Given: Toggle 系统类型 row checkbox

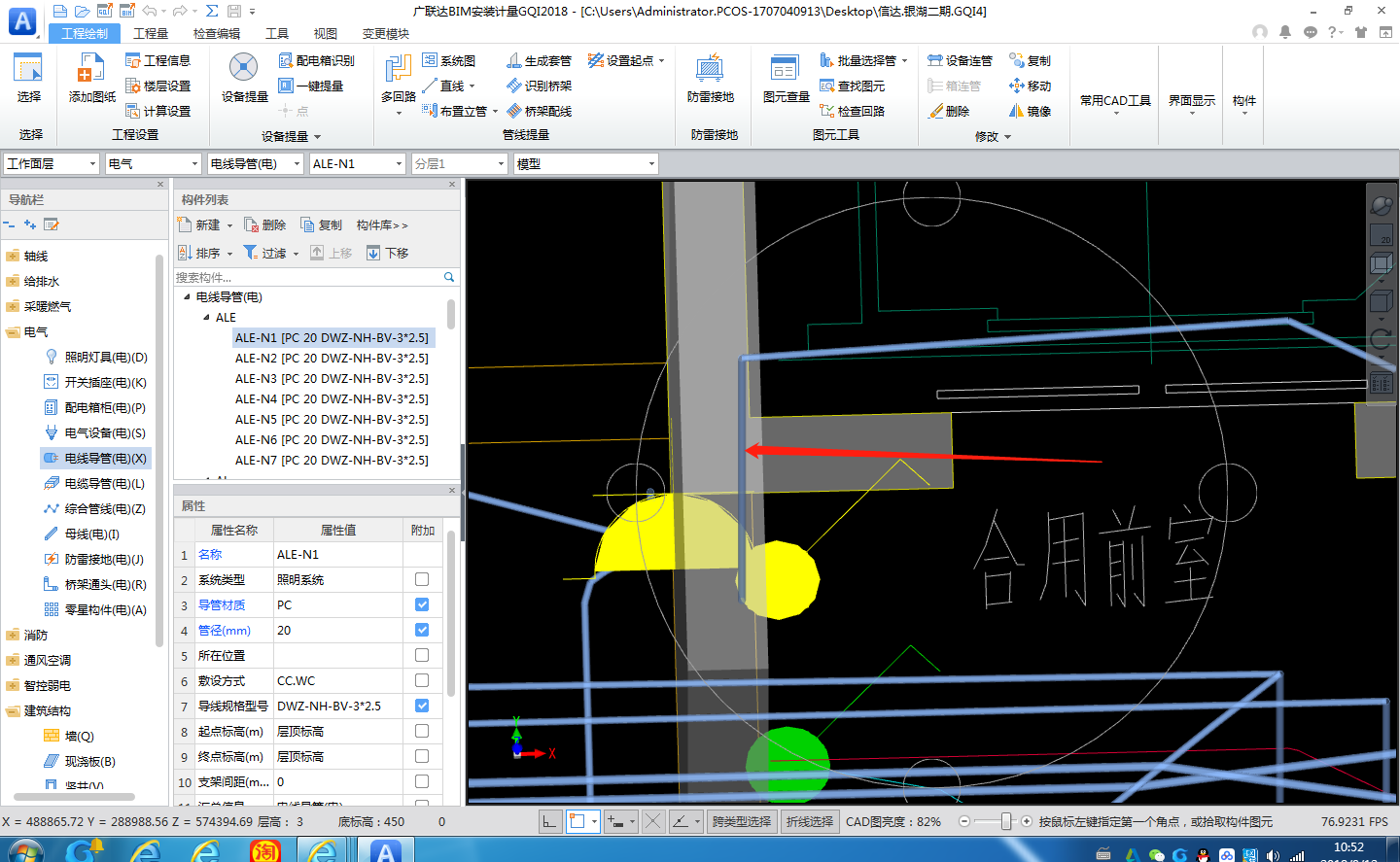Looking at the screenshot, I should (422, 579).
